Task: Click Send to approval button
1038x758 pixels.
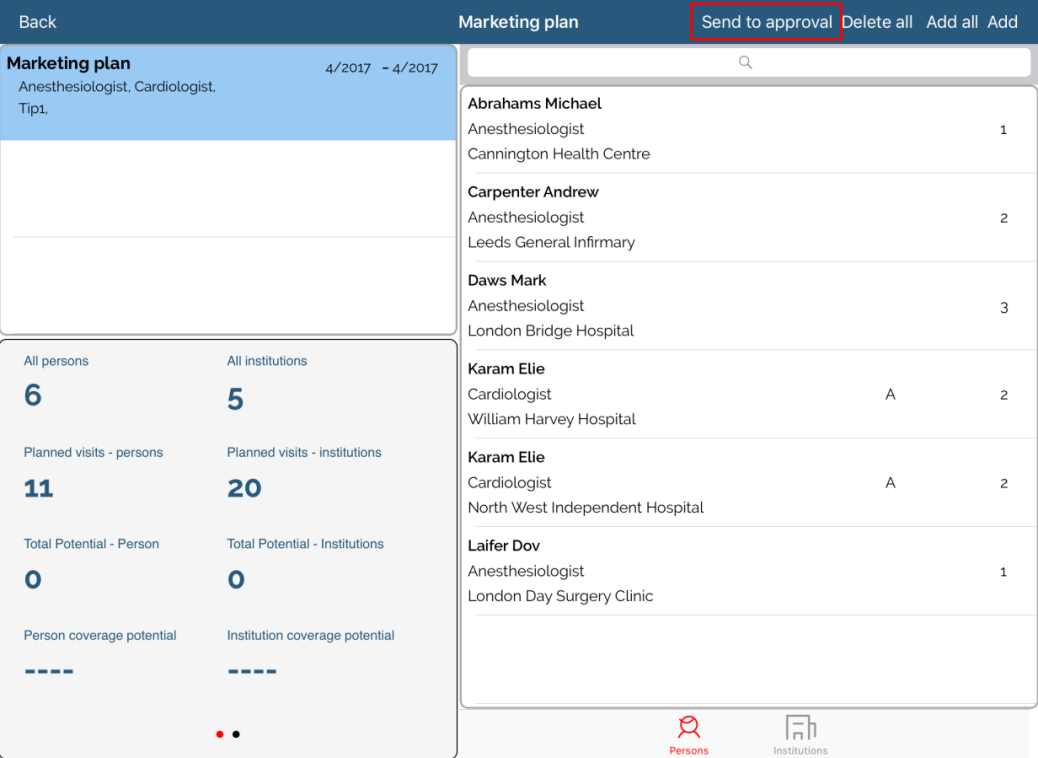Action: pyautogui.click(x=766, y=22)
